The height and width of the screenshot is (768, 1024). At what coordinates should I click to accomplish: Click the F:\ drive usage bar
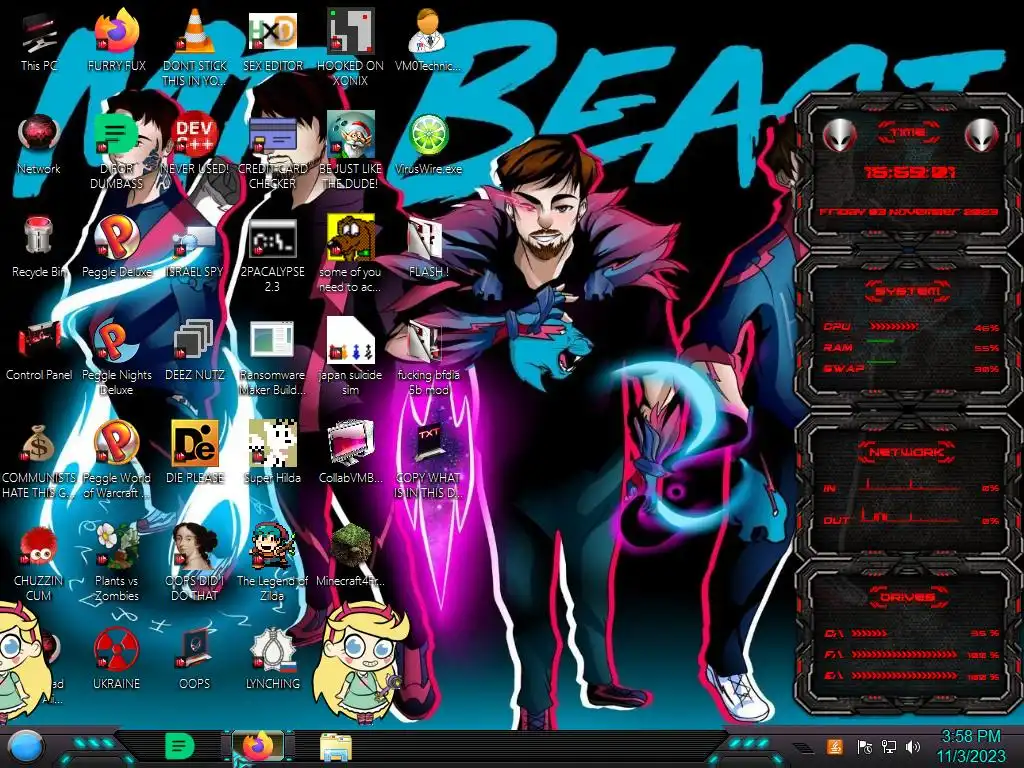pos(904,654)
